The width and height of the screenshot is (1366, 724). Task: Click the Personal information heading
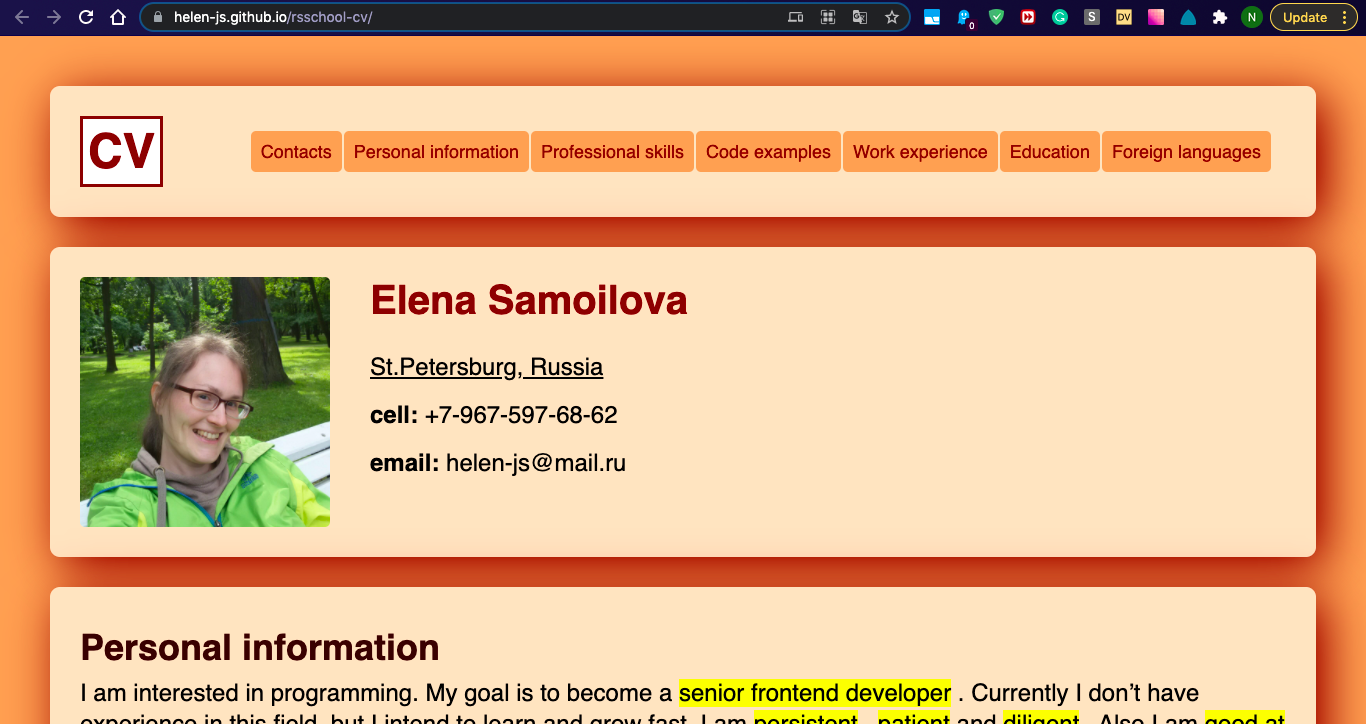point(260,648)
